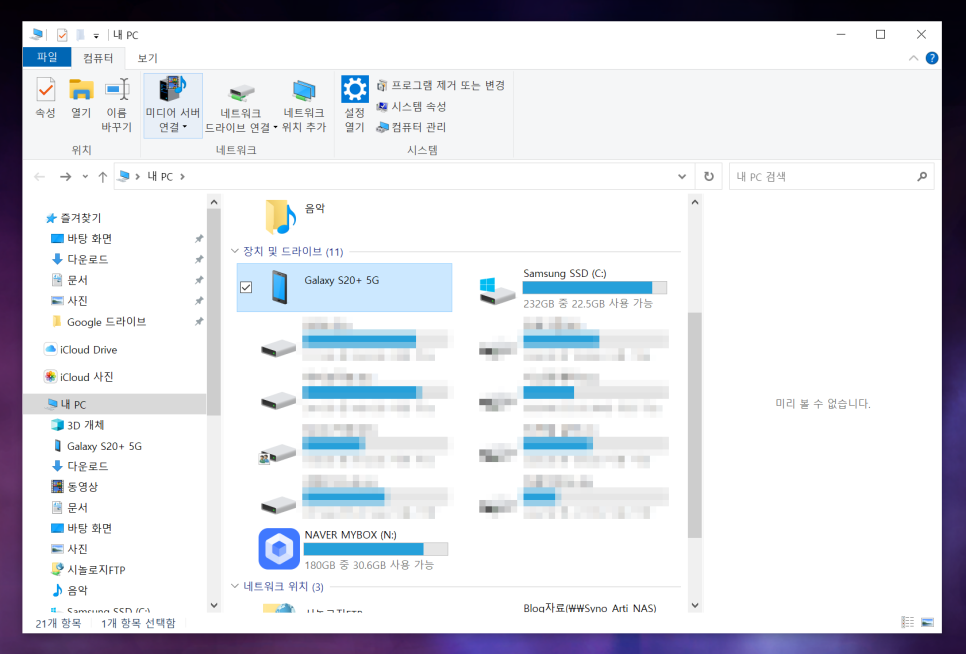966x654 pixels.
Task: Collapse the 장치 및 드라이브 (11) group
Action: click(x=235, y=251)
